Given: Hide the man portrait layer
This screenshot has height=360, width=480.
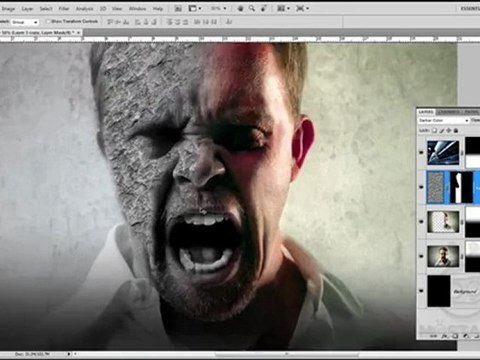Looking at the screenshot, I should (x=421, y=256).
